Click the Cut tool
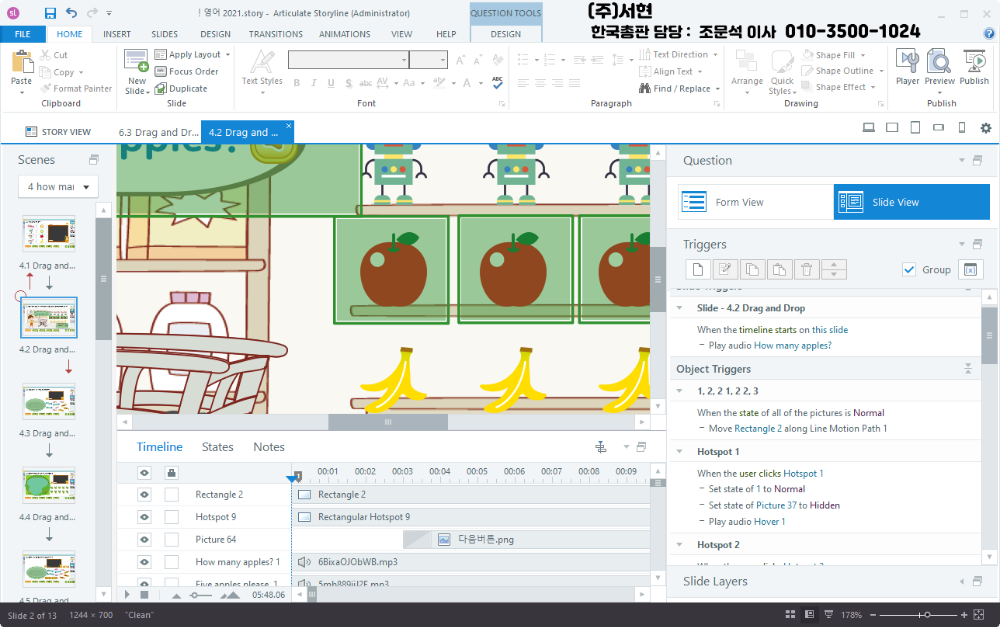The height and width of the screenshot is (627, 1000). pyautogui.click(x=54, y=55)
